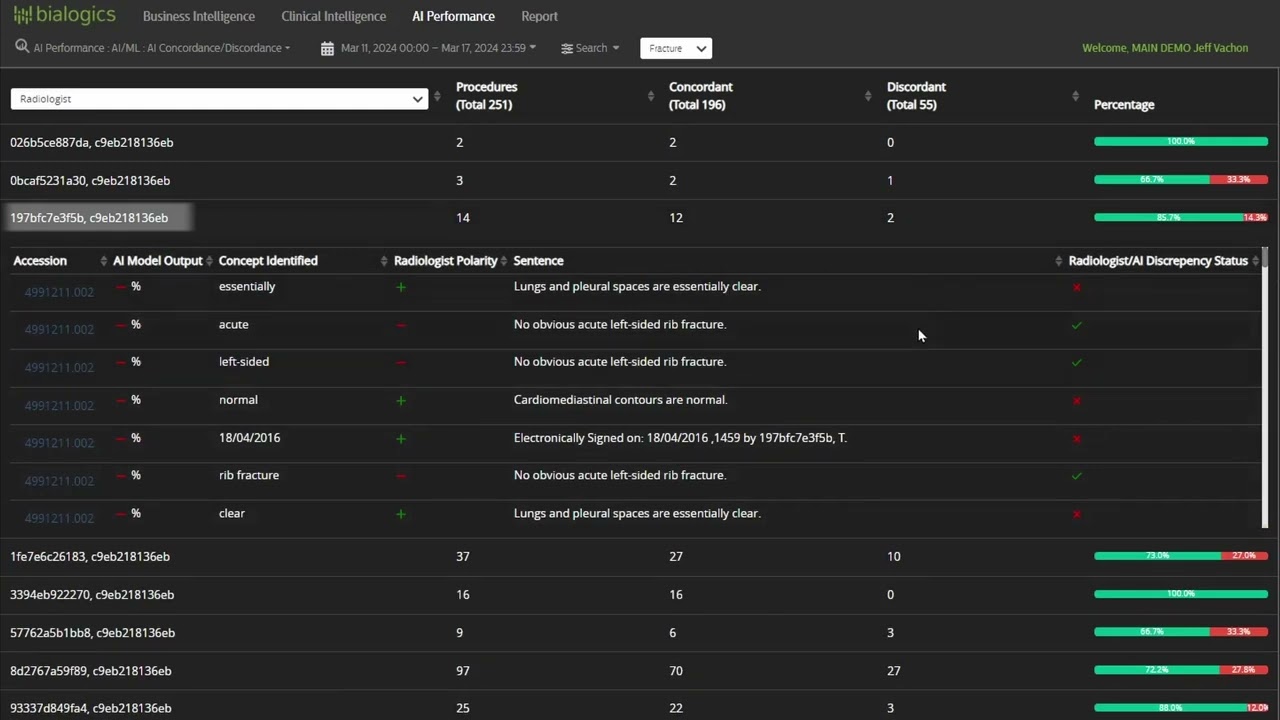The image size is (1280, 720).
Task: Sort the Sentence column in detail table
Action: tap(1058, 261)
